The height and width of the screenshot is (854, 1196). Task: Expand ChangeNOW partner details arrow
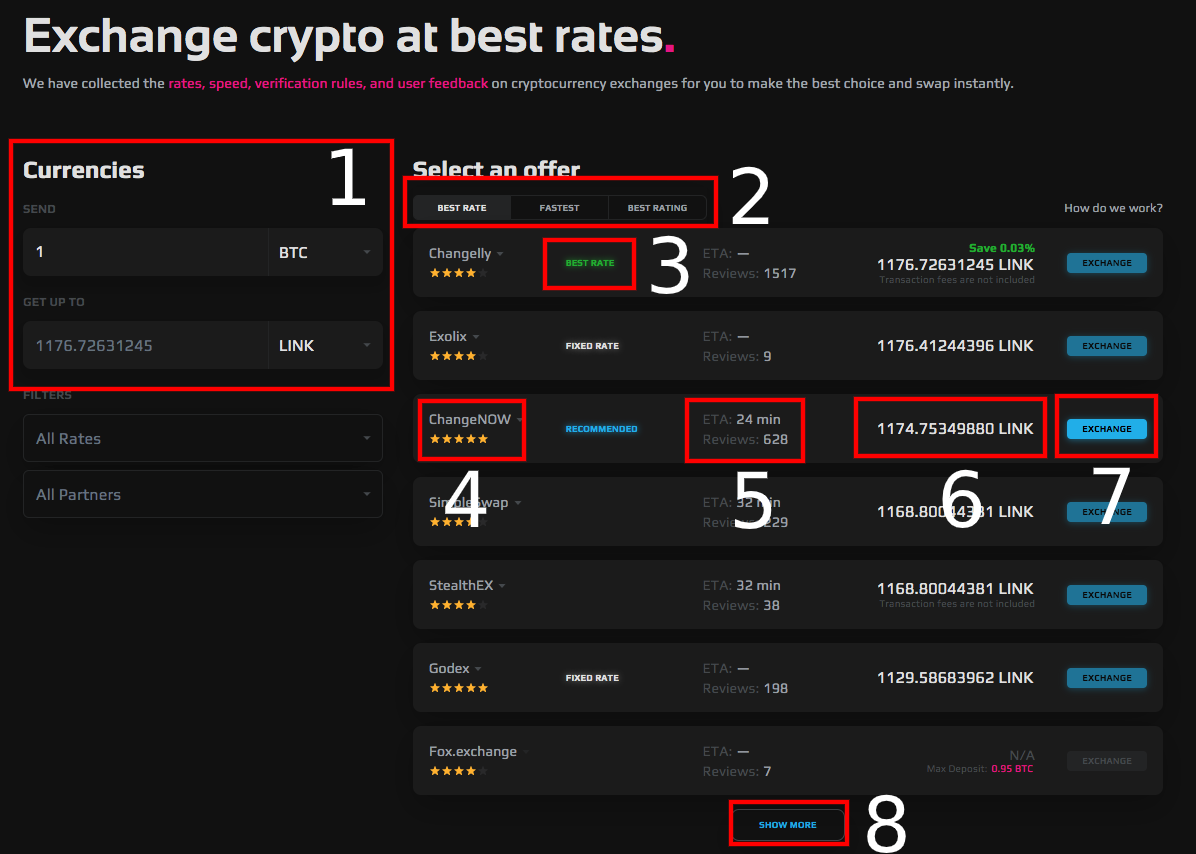click(519, 420)
